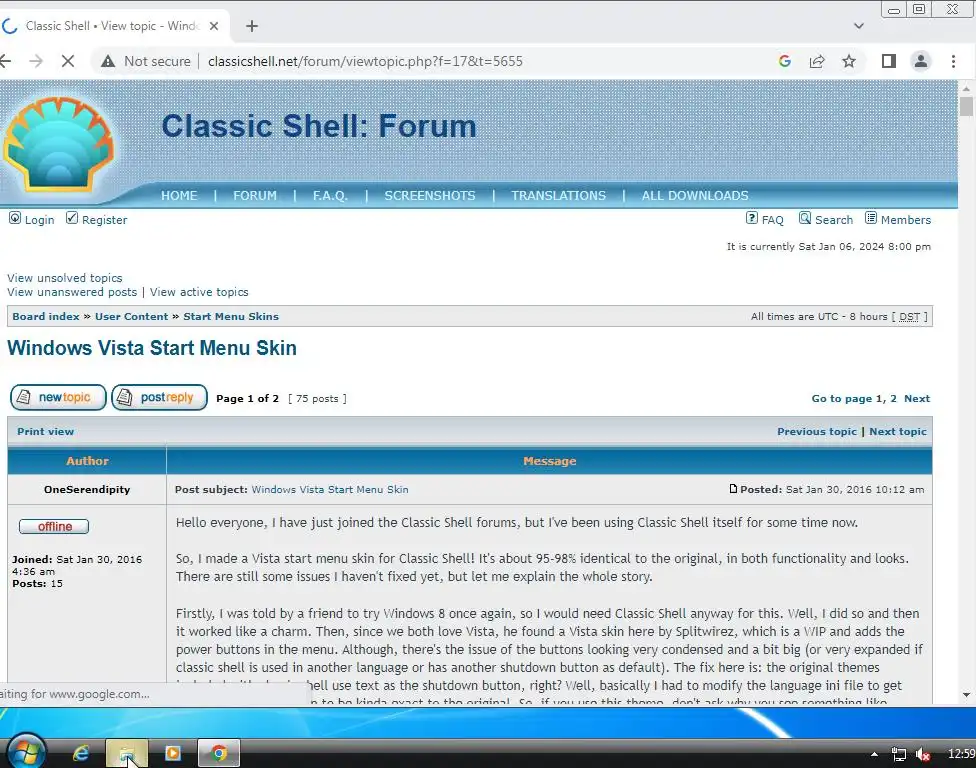This screenshot has width=976, height=768.
Task: Click the new topic button
Action: pyautogui.click(x=58, y=397)
